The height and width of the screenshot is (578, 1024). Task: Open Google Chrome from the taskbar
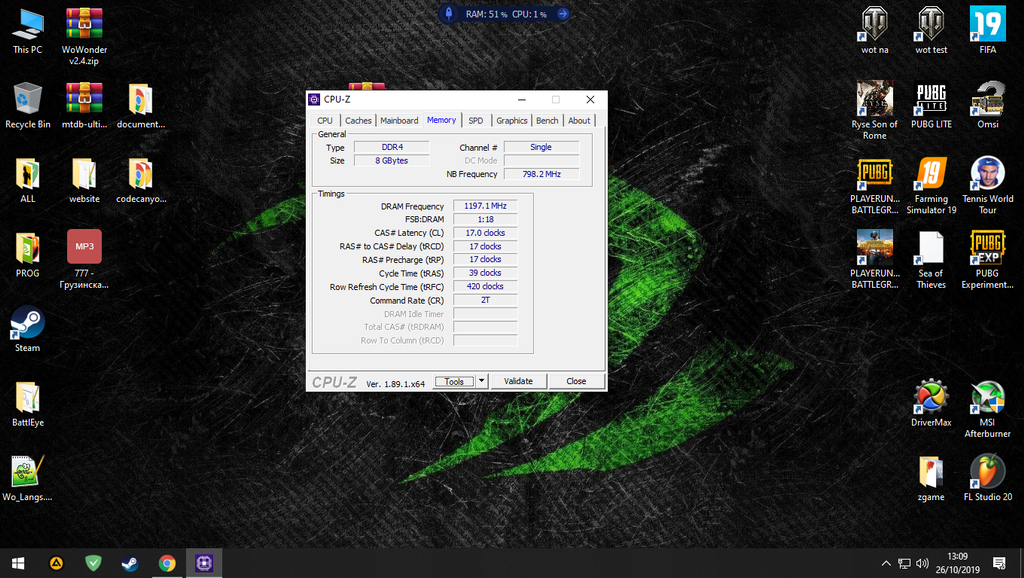(x=167, y=563)
